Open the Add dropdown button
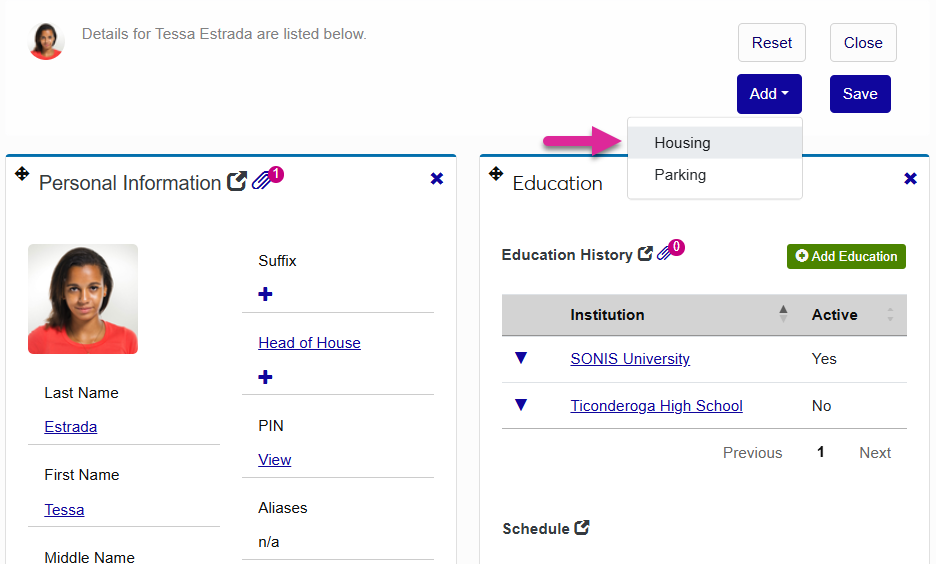The width and height of the screenshot is (936, 564). [x=769, y=94]
